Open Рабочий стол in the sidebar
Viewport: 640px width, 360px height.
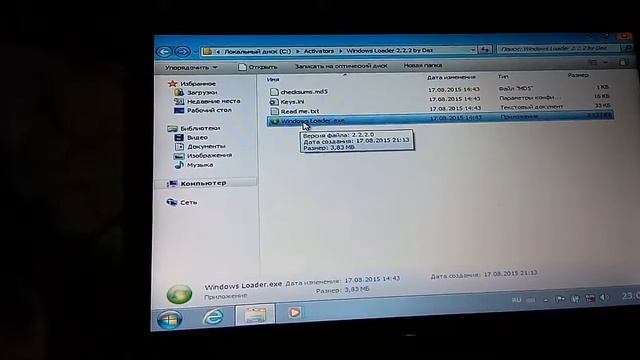[209, 110]
